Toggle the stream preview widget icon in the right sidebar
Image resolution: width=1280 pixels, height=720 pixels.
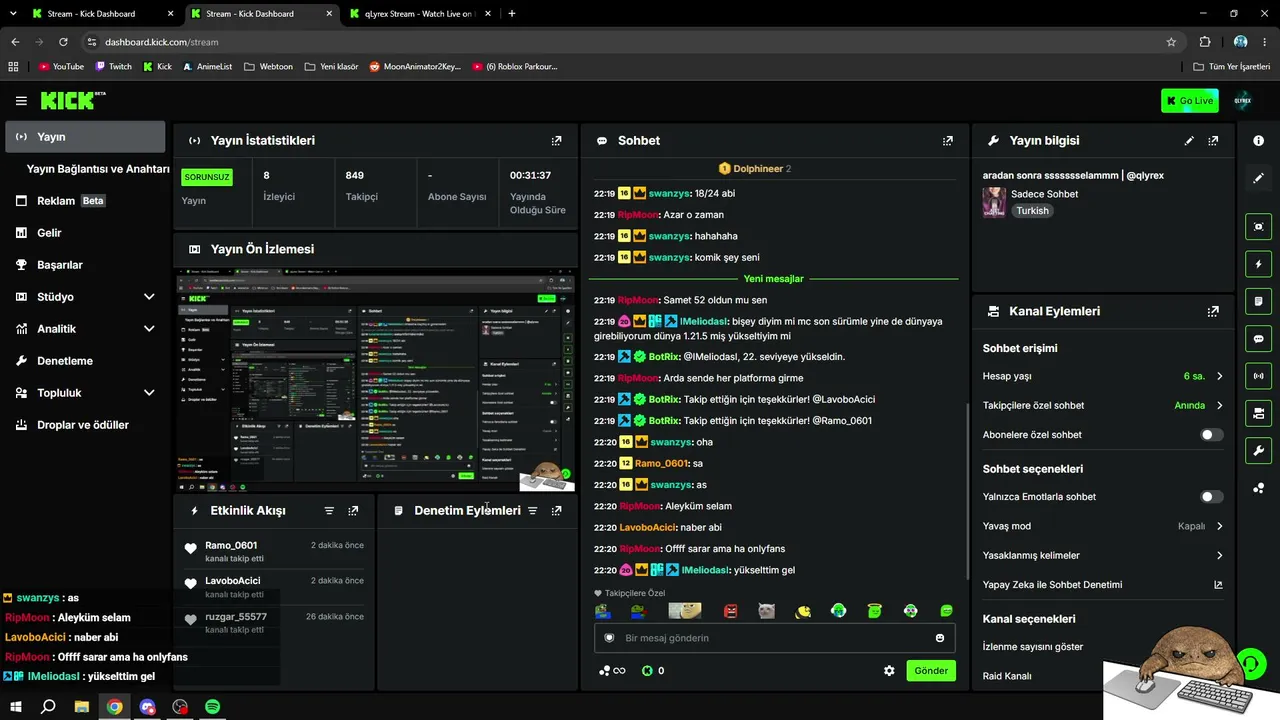(1259, 227)
